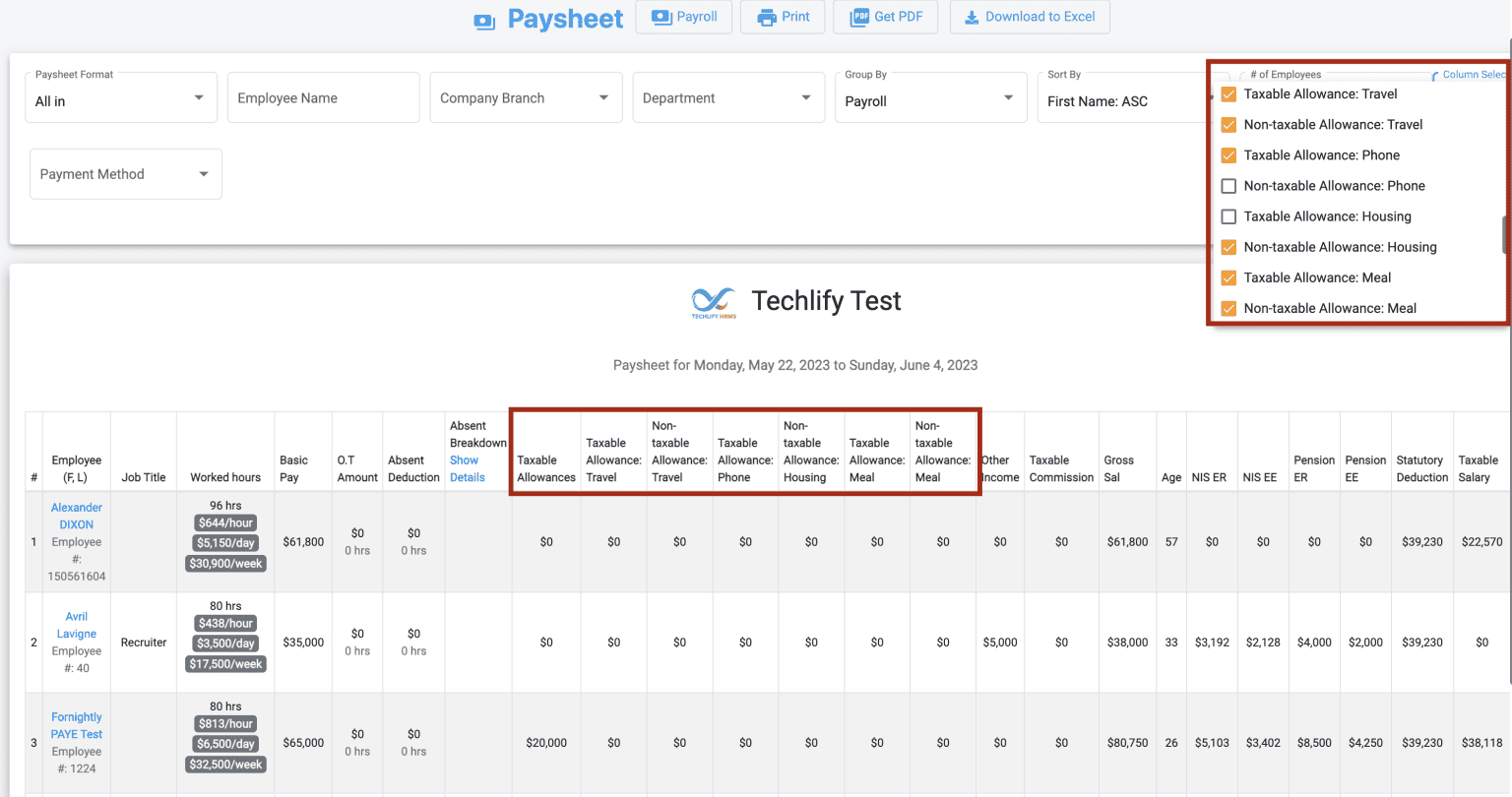Check the Taxable Allowance: Housing box
Screen dimensions: 1512x797
click(x=1228, y=215)
